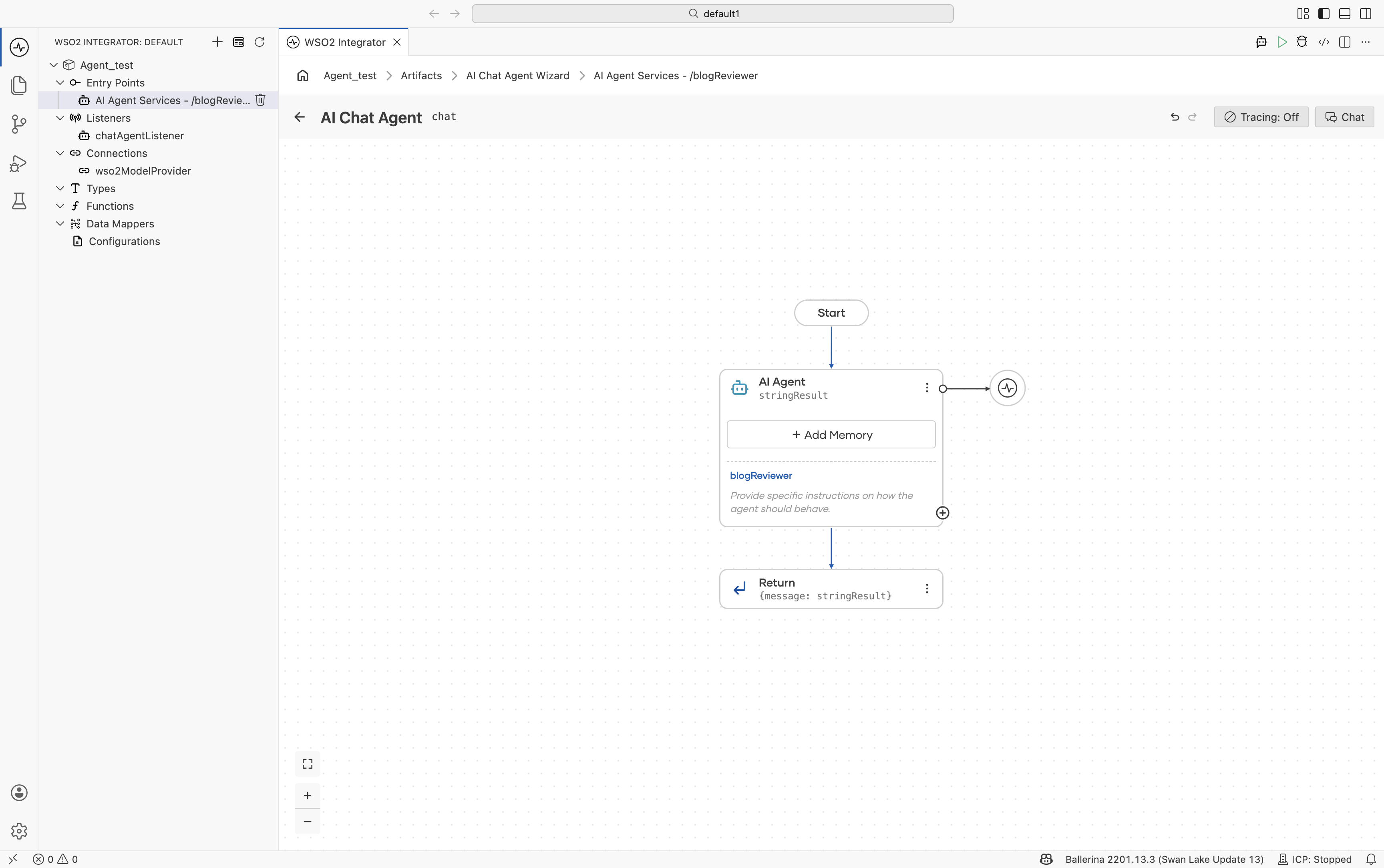Toggle Tracing: Off button
1384x868 pixels.
point(1261,117)
